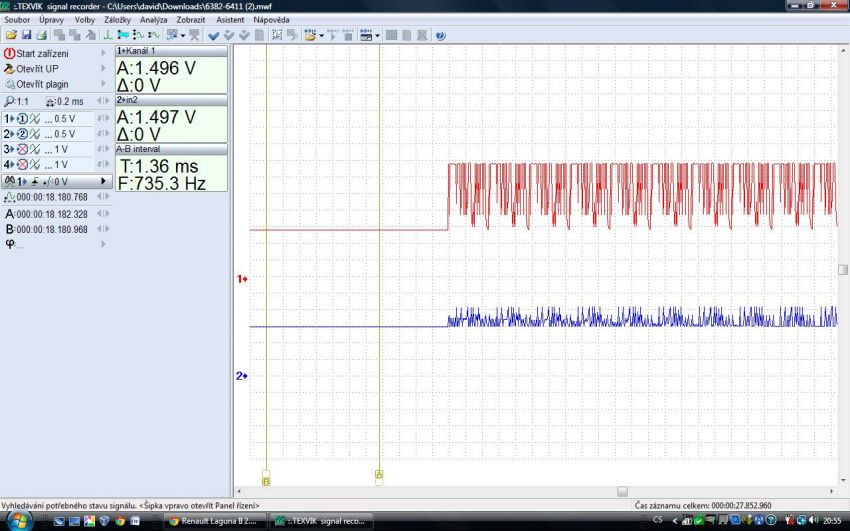Click the vertical scrollbar thumb
Screen dimensions: 850x531
point(842,269)
